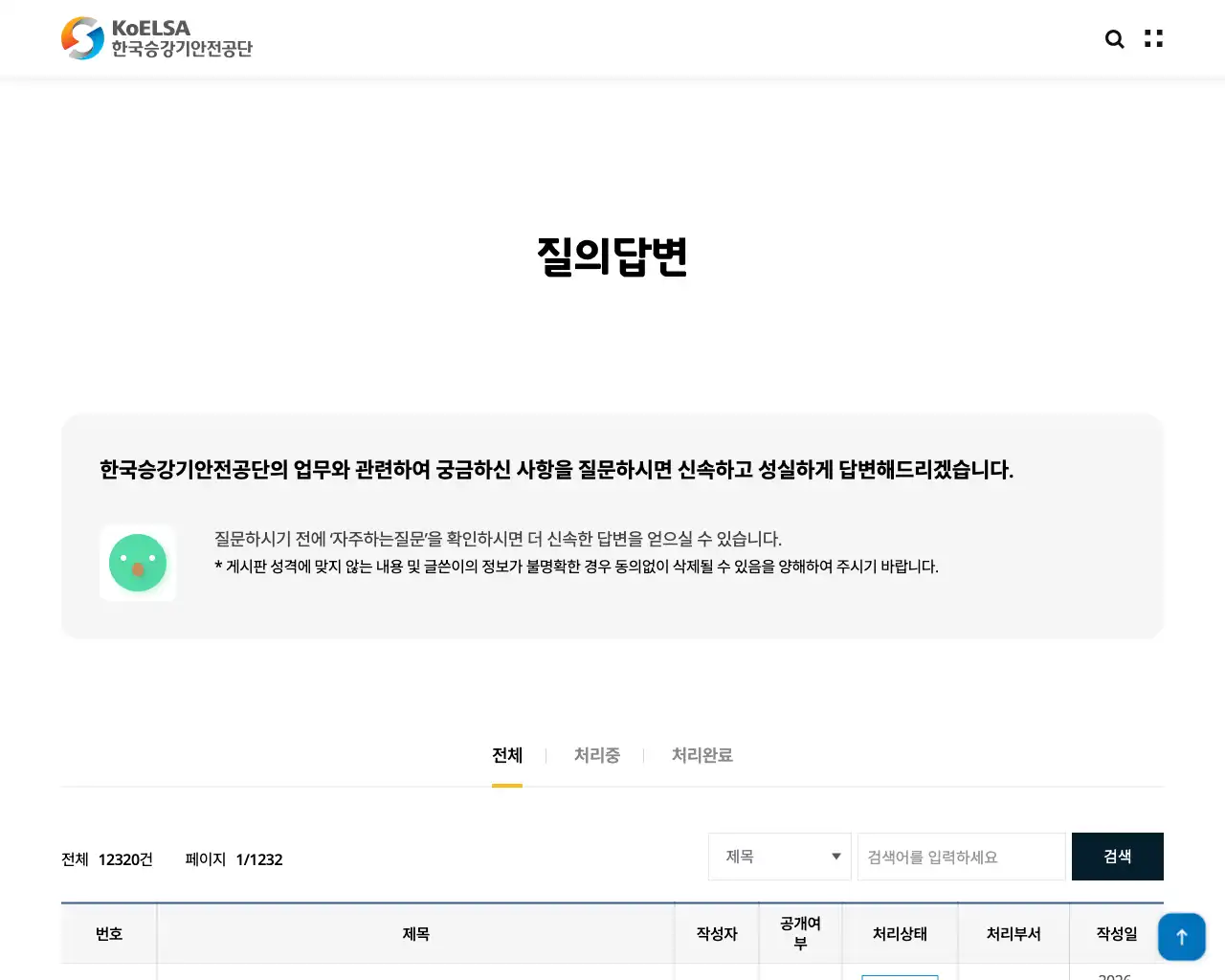Click the scroll-to-top arrow button
1225x980 pixels.
(x=1182, y=937)
